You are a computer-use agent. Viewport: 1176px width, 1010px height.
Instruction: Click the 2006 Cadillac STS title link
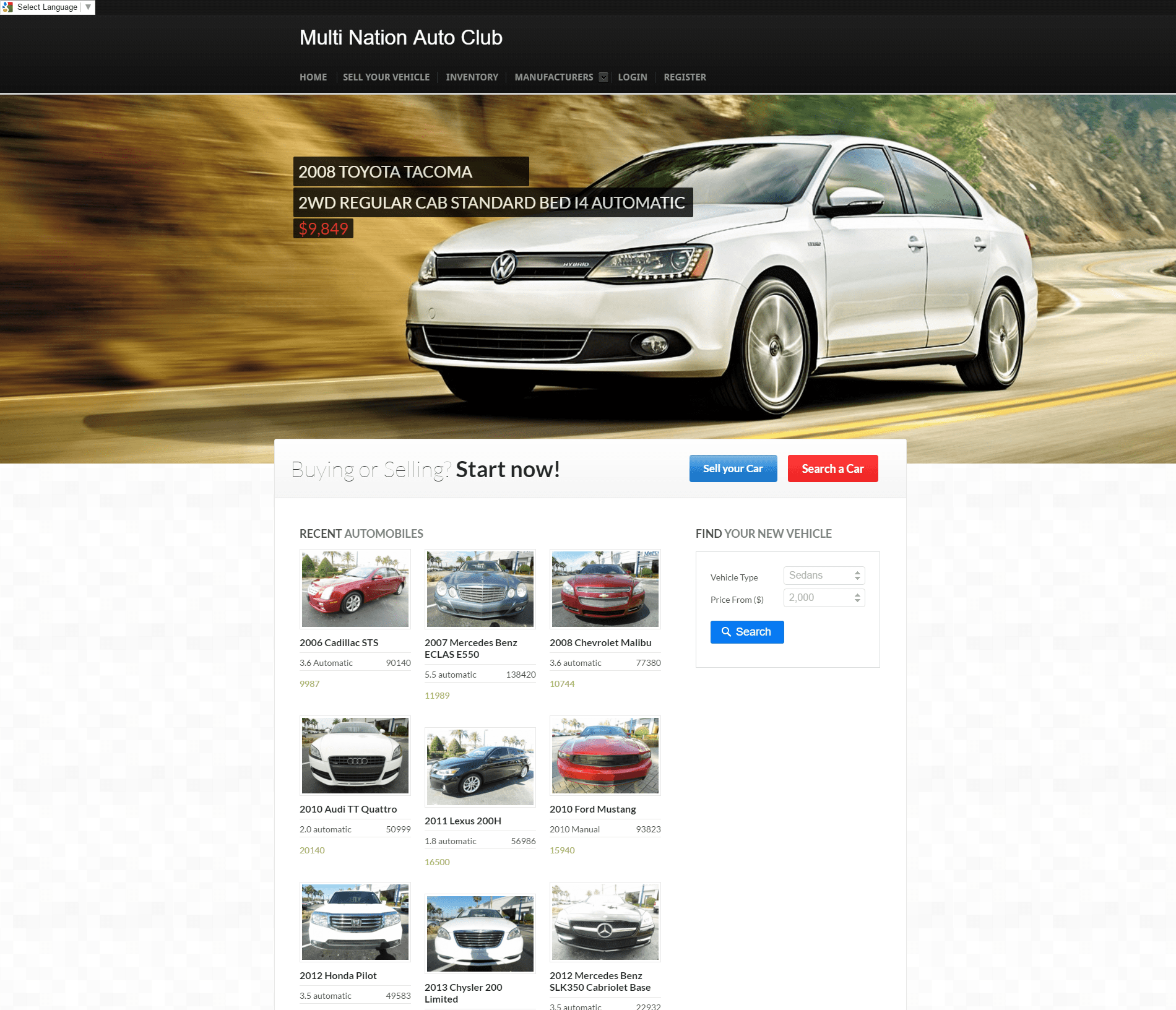339,643
